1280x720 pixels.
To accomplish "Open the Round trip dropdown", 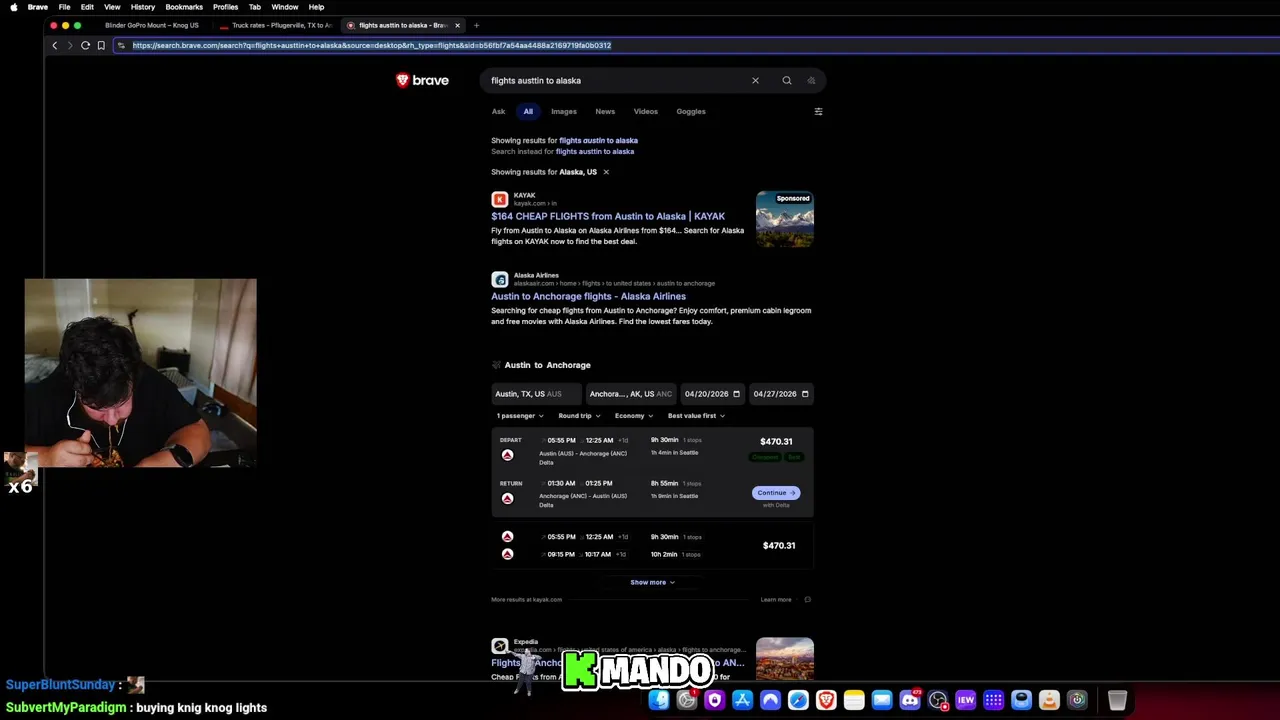I will pos(579,416).
